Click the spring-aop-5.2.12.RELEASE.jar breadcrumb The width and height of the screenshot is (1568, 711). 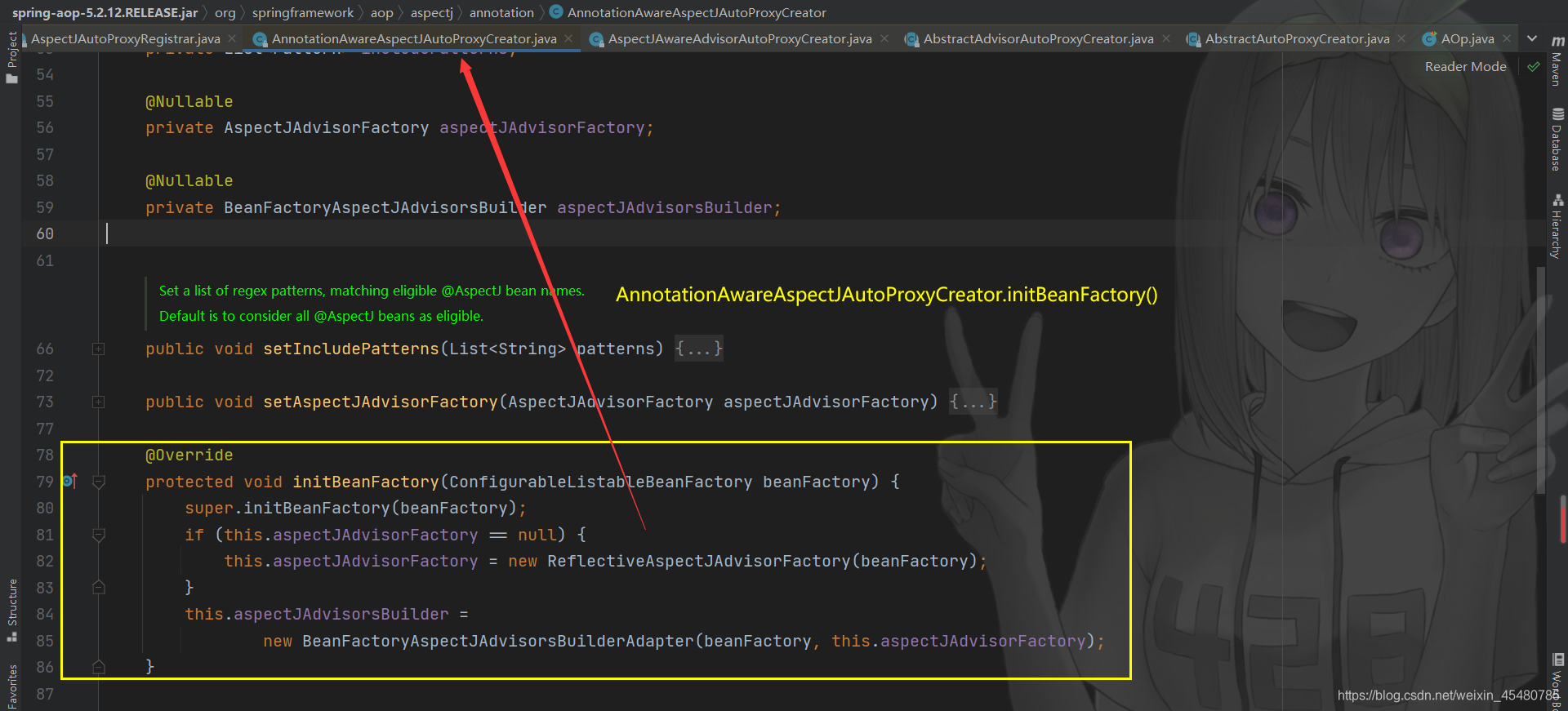pyautogui.click(x=105, y=12)
